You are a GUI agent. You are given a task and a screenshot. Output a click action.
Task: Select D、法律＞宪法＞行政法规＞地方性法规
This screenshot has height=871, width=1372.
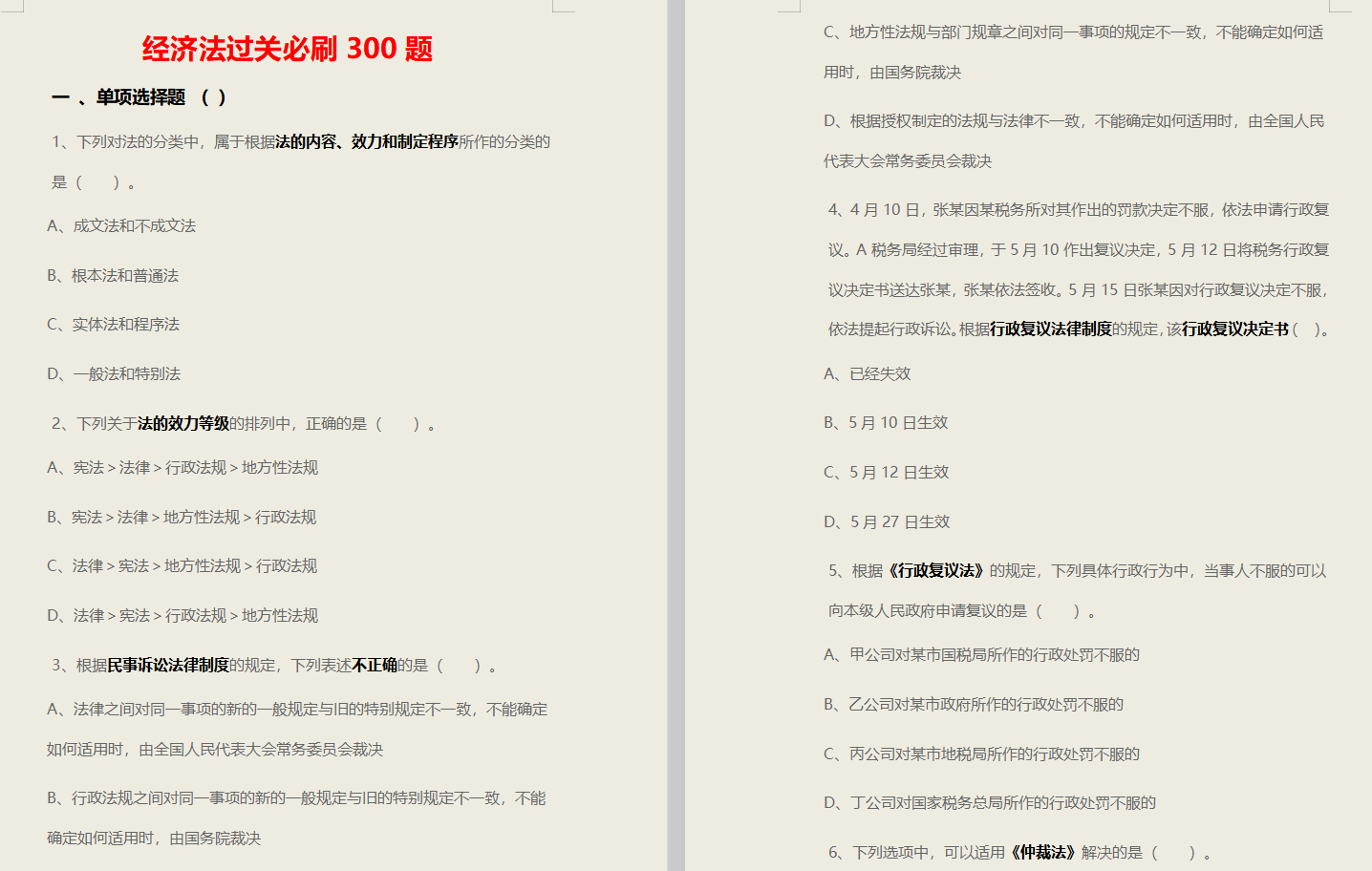(x=182, y=616)
